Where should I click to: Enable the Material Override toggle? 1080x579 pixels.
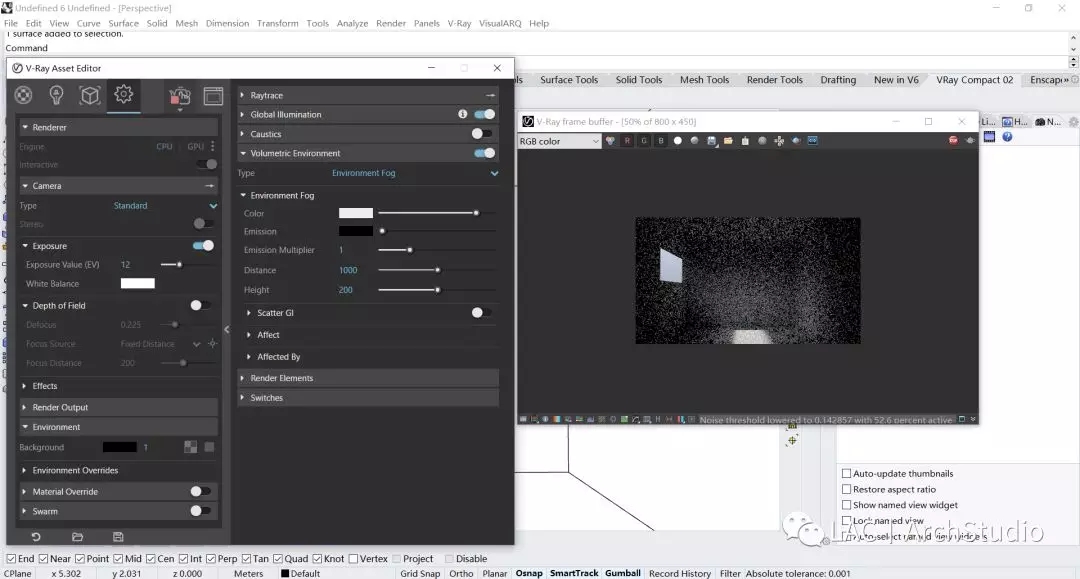[x=200, y=491]
